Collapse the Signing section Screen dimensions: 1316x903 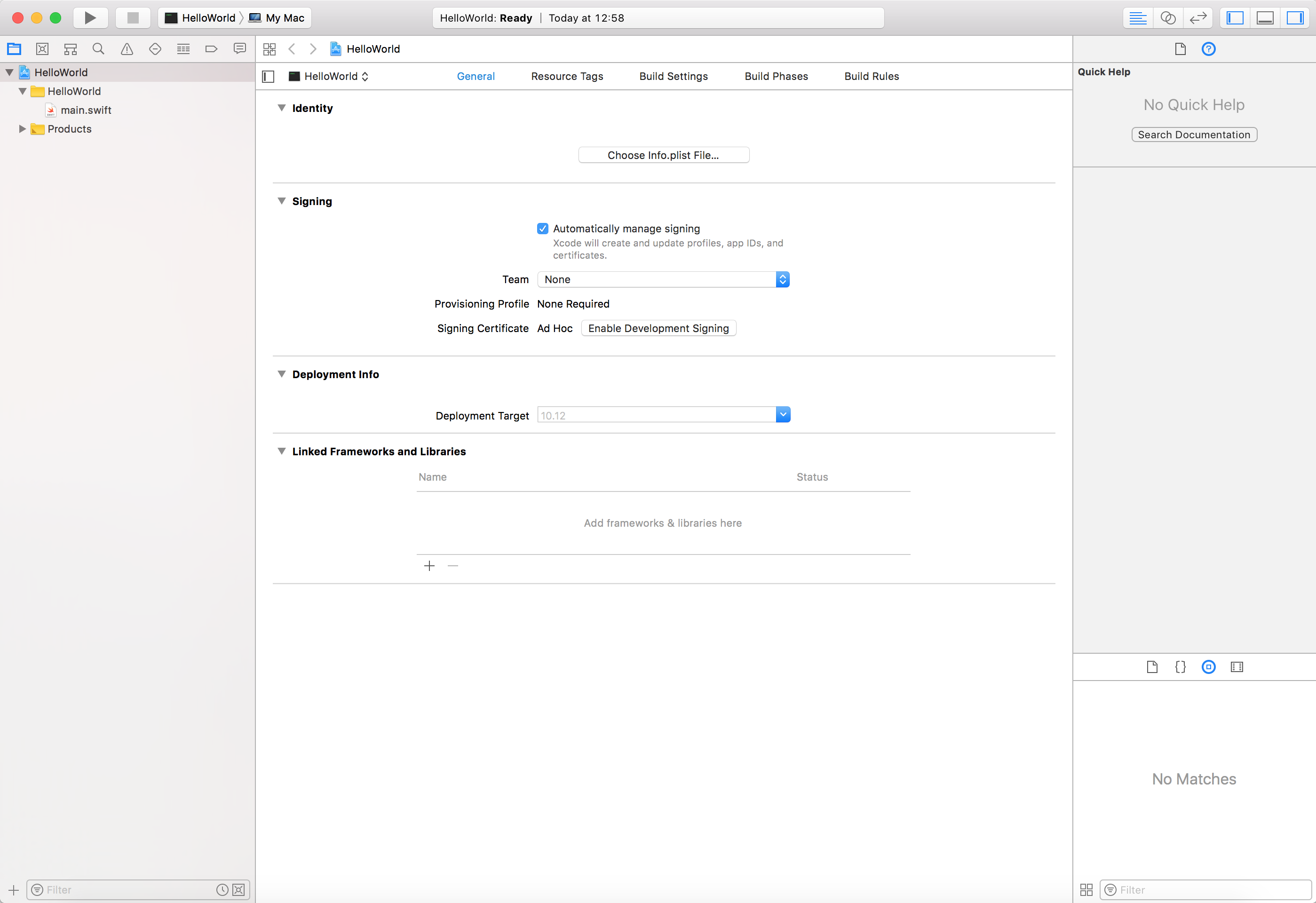(x=281, y=201)
